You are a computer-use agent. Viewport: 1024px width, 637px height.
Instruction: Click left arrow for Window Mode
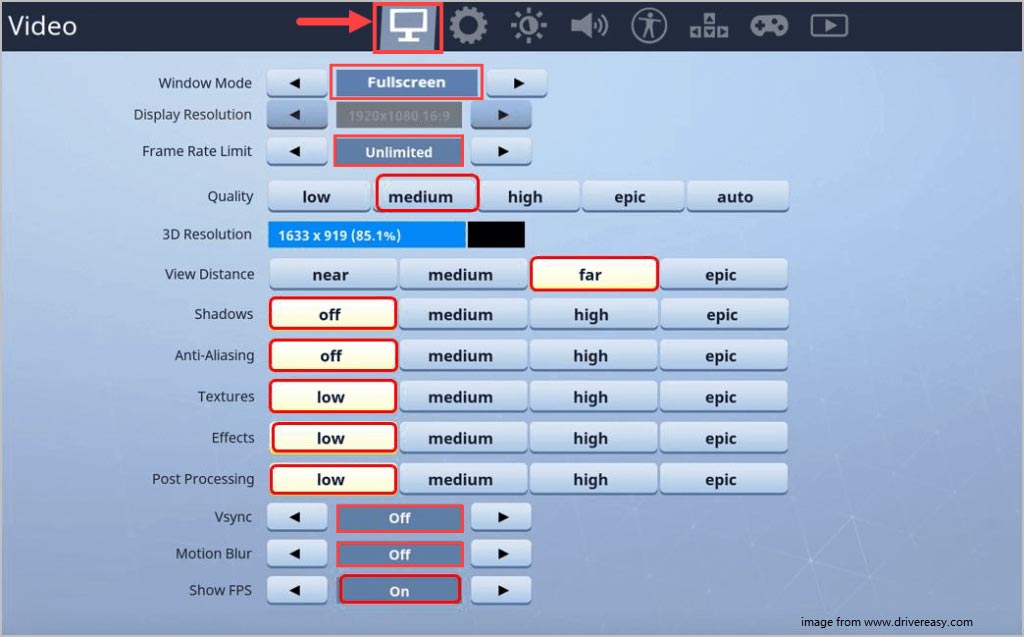(x=297, y=83)
